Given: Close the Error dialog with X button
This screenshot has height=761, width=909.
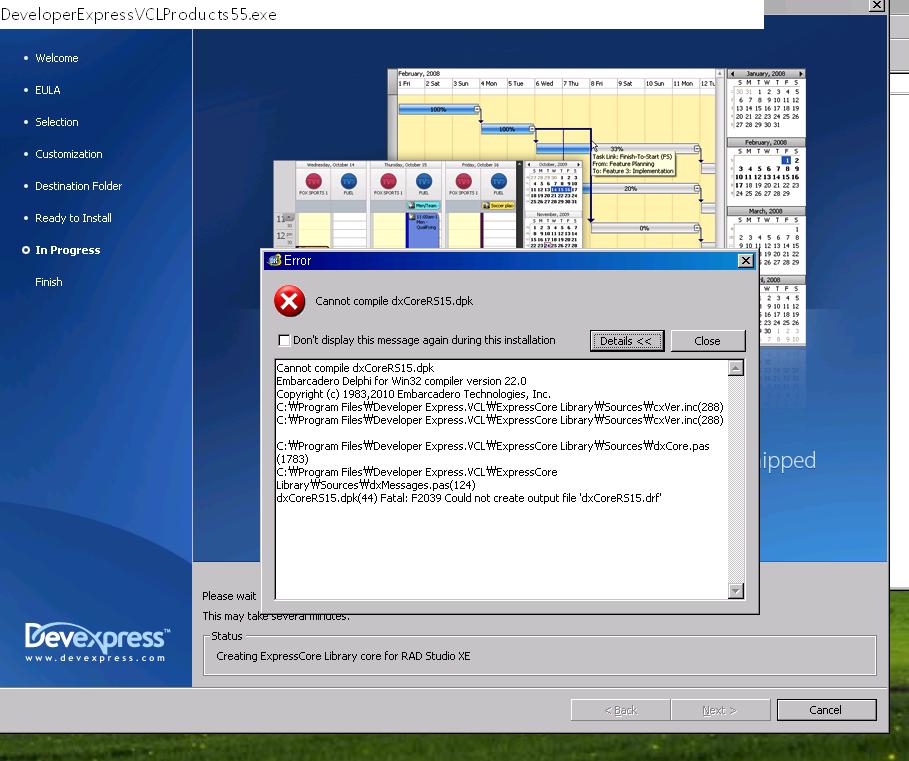Looking at the screenshot, I should point(745,261).
